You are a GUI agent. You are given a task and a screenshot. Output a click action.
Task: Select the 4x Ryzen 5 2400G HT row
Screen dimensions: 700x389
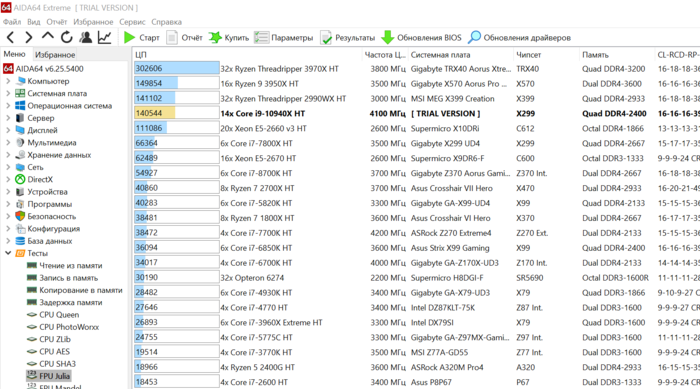(x=416, y=367)
